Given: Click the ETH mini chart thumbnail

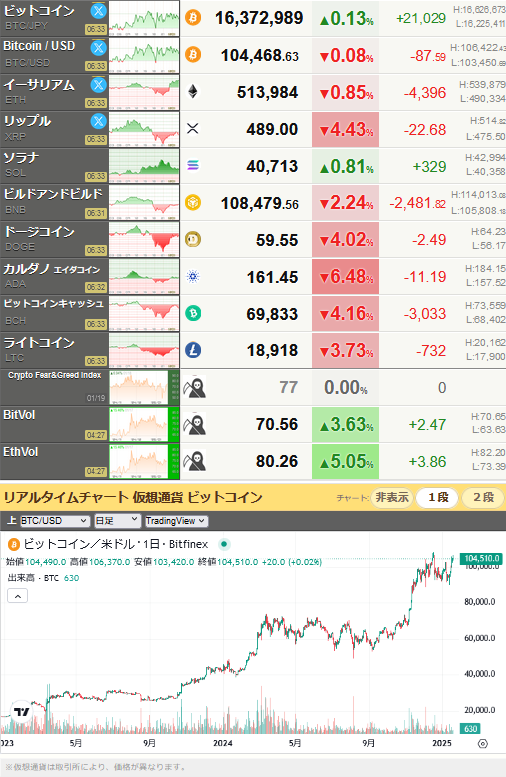Looking at the screenshot, I should tap(144, 92).
